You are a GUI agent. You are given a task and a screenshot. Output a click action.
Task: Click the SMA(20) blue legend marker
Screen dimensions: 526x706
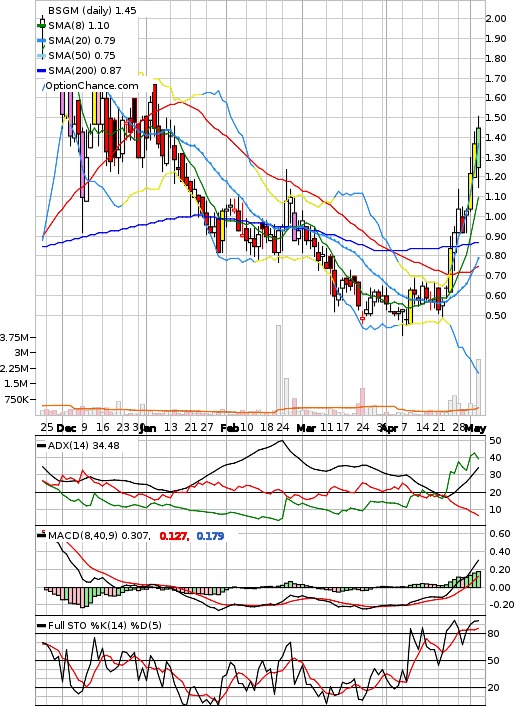point(41,41)
